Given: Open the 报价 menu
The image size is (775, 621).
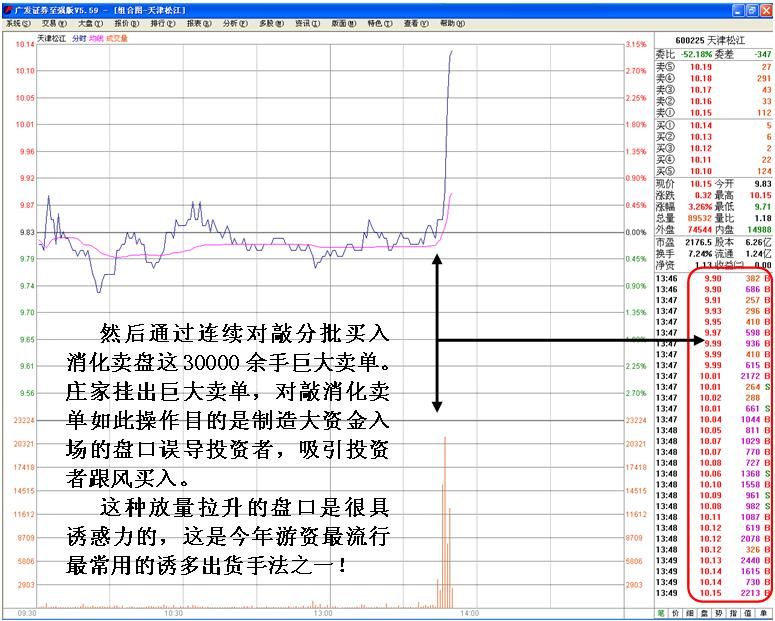Looking at the screenshot, I should 127,23.
